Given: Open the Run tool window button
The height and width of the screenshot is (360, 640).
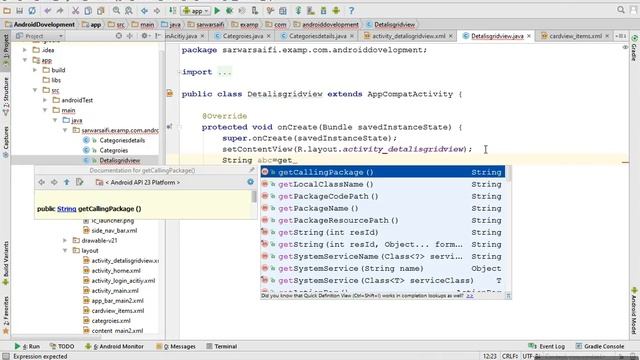Looking at the screenshot, I should pyautogui.click(x=27, y=346).
